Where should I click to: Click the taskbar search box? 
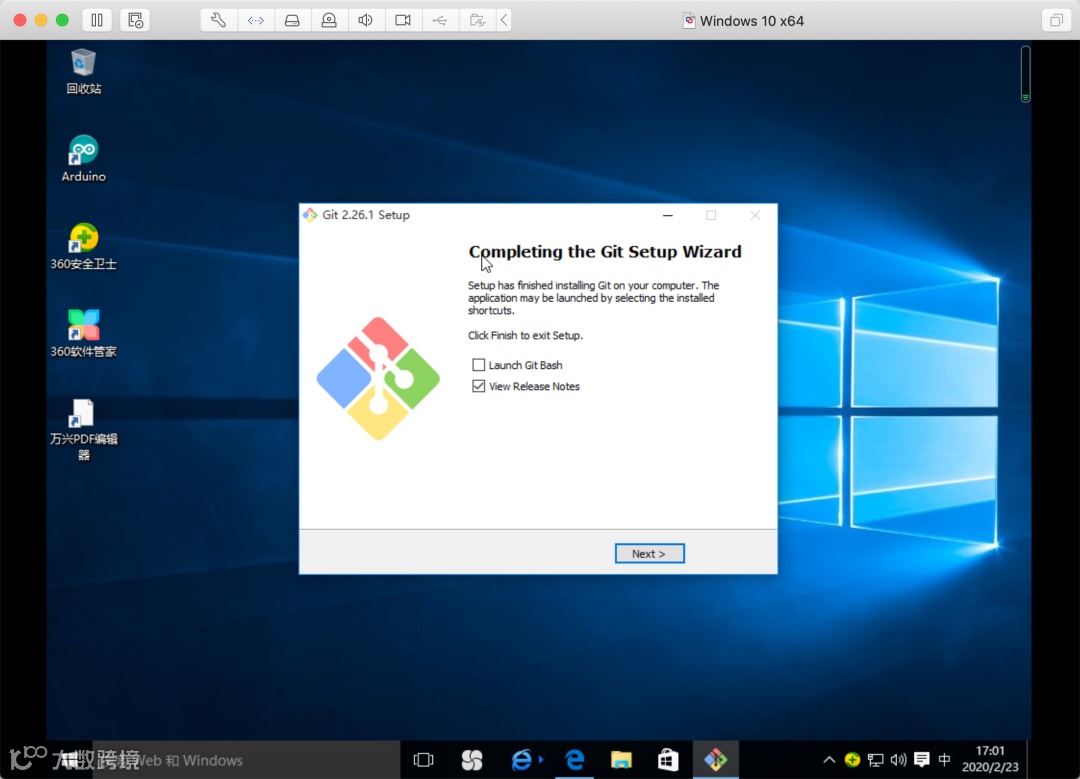(x=245, y=760)
